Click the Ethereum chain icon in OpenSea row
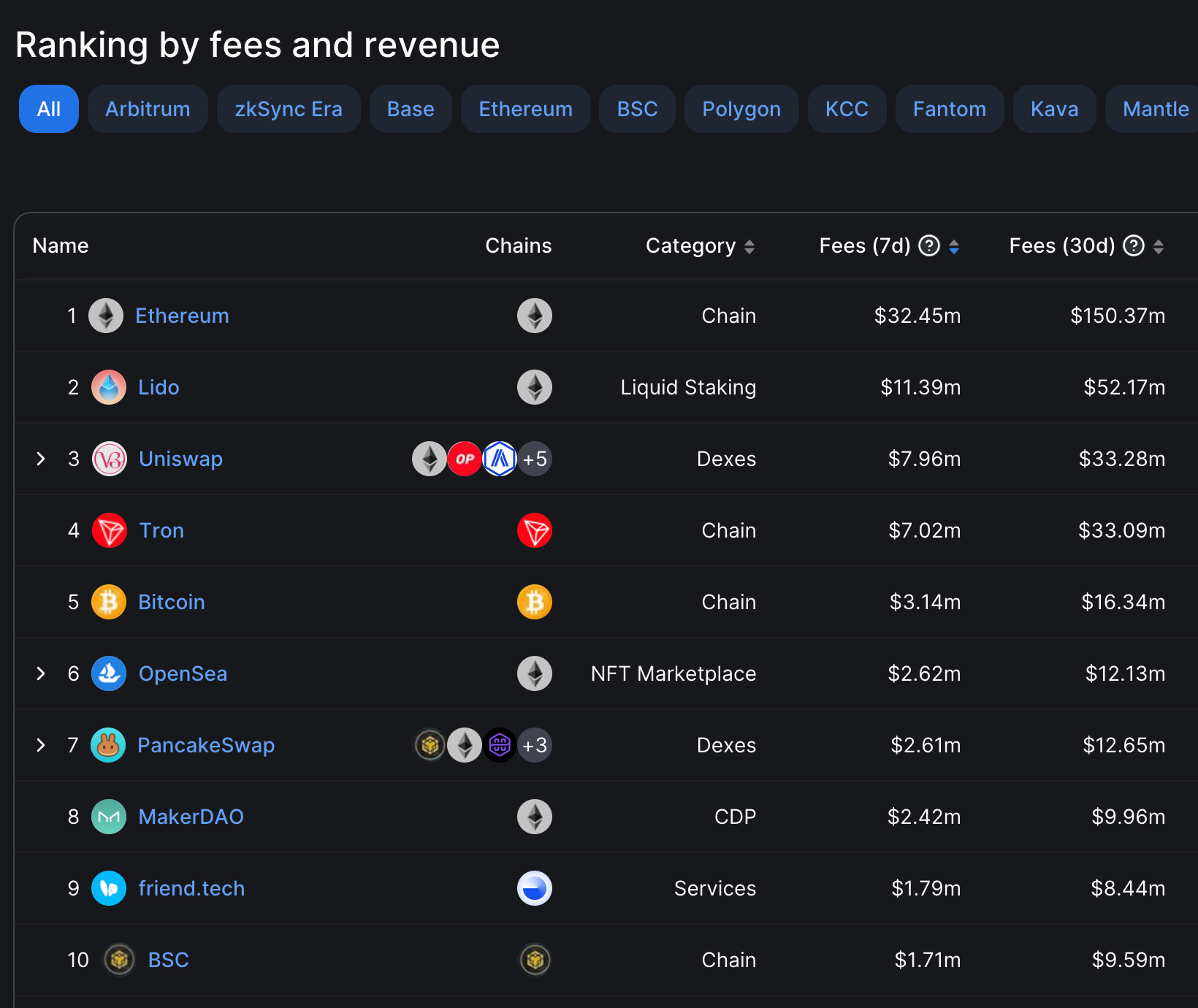This screenshot has width=1198, height=1008. (535, 673)
